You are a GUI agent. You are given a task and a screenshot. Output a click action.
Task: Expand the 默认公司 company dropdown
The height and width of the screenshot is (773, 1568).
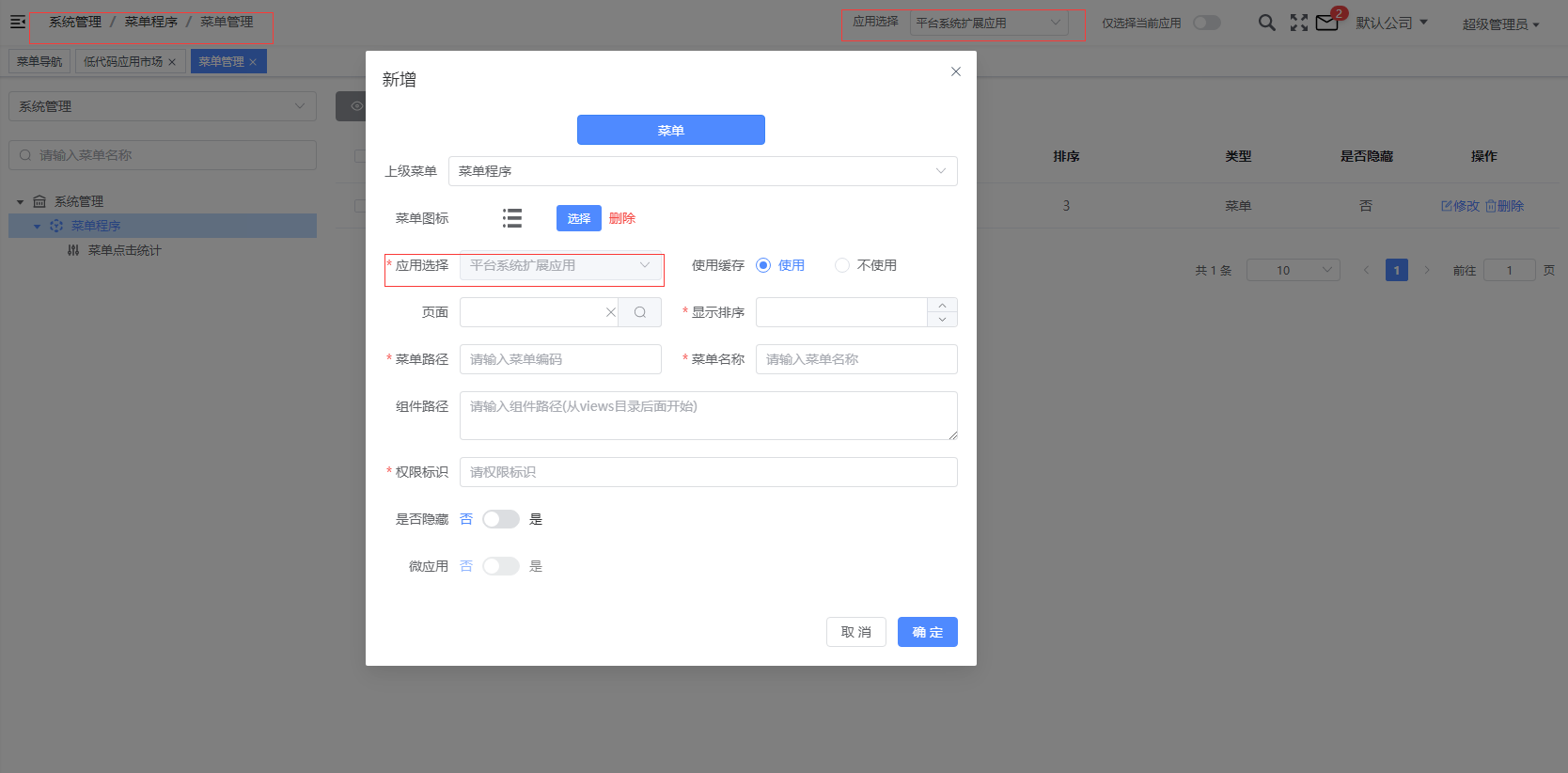pyautogui.click(x=1391, y=23)
